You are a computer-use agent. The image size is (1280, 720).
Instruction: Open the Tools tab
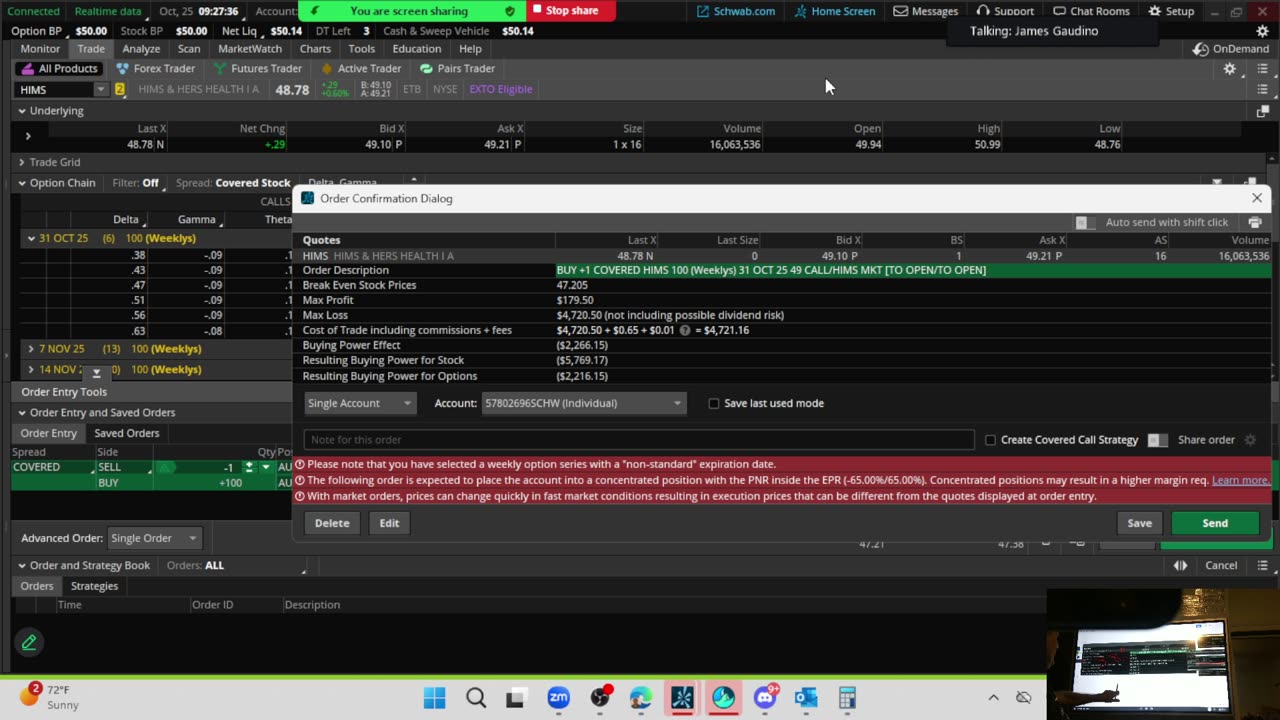click(362, 49)
